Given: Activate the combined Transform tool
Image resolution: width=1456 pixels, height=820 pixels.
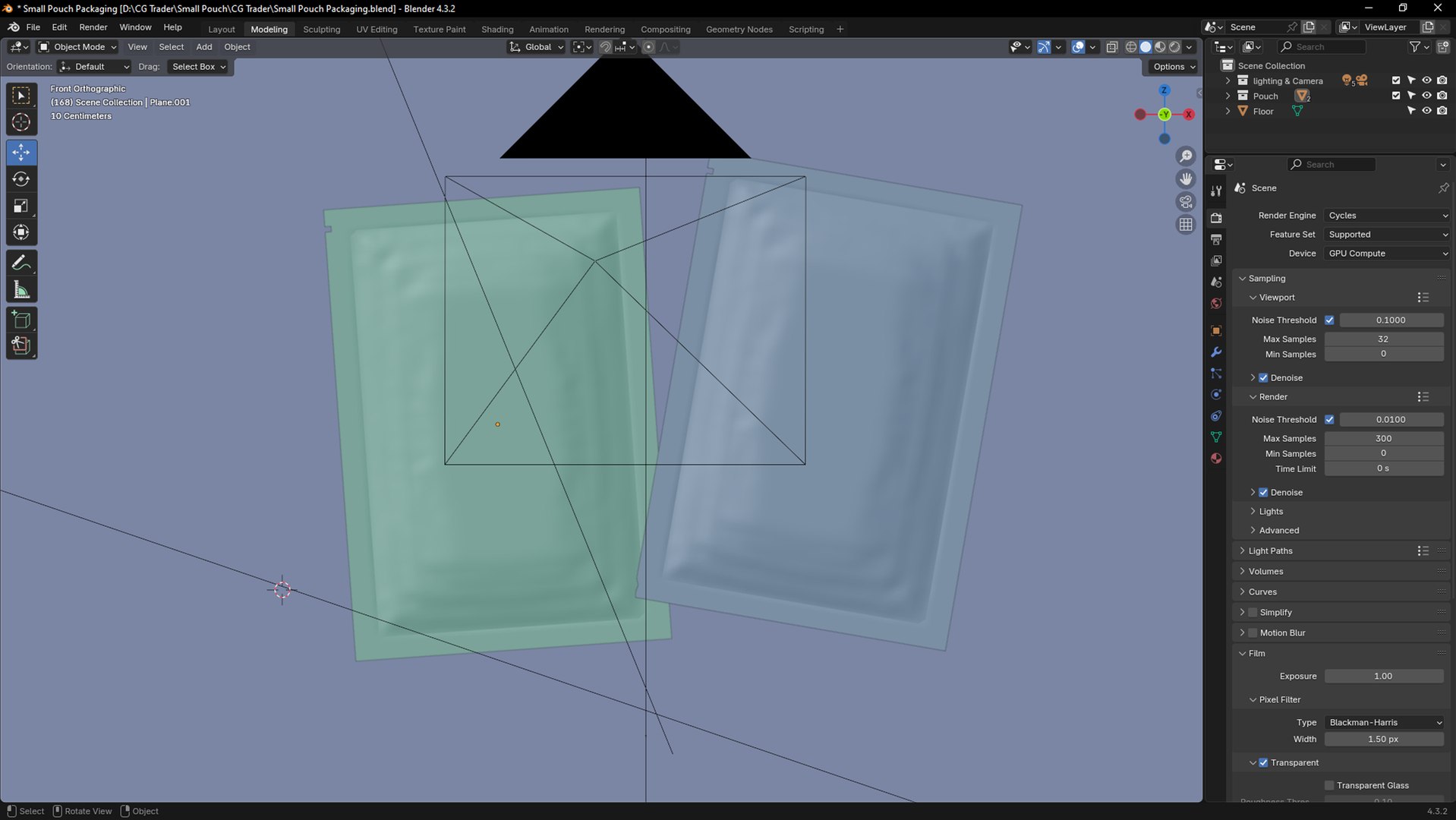Looking at the screenshot, I should coord(21,232).
